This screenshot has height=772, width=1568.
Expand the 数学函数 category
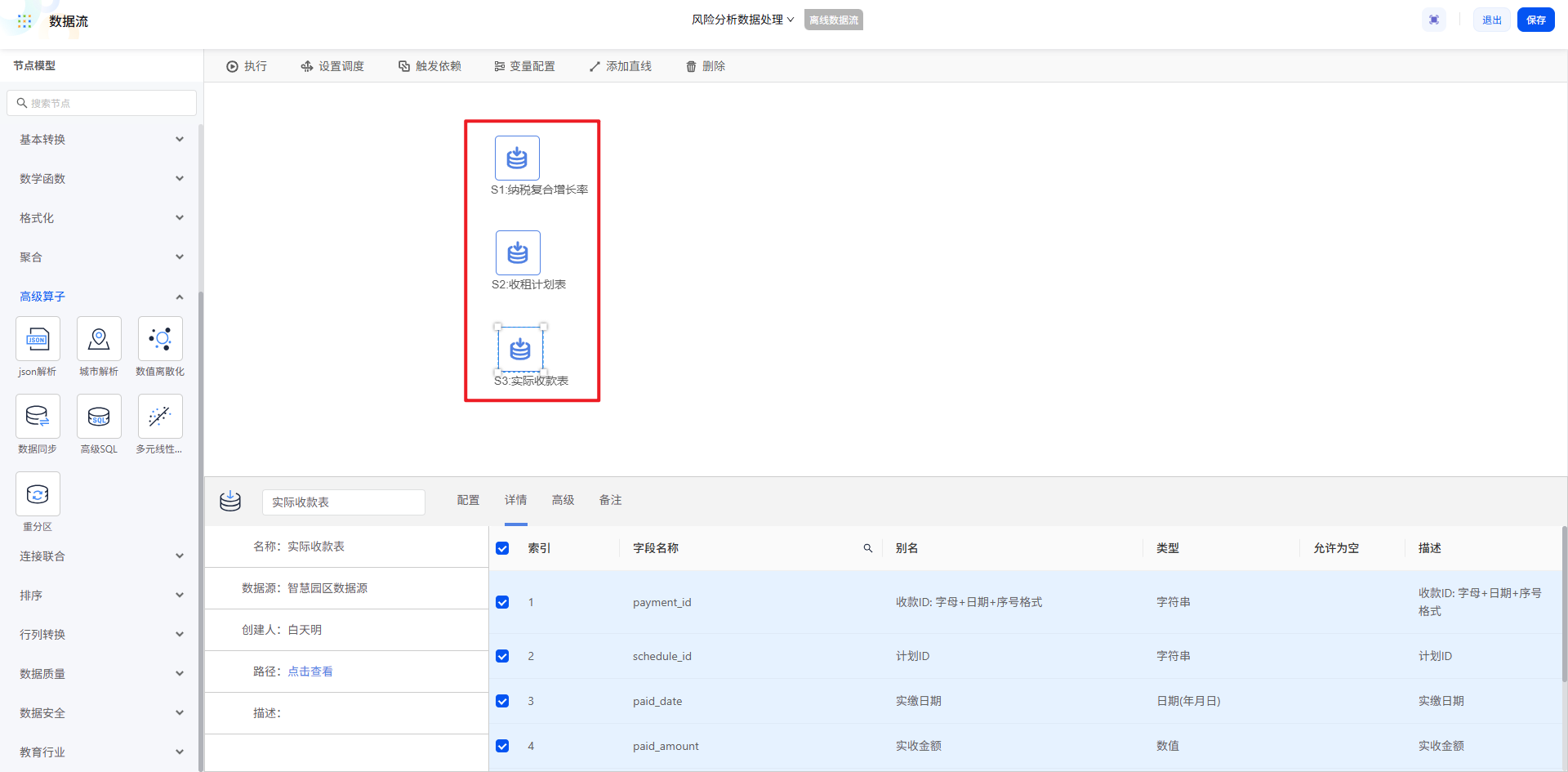(x=101, y=179)
